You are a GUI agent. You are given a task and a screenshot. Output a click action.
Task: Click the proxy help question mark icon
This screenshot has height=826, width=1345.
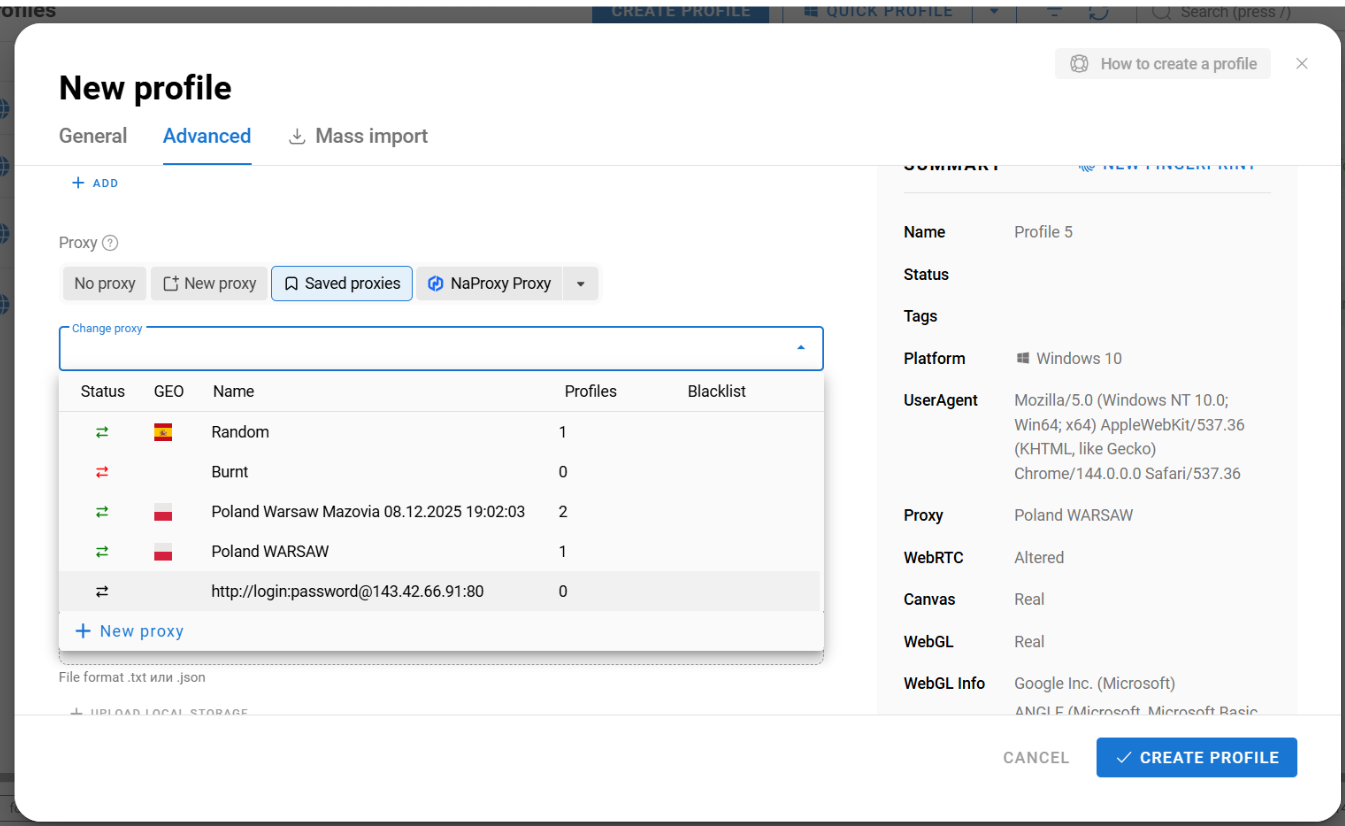[x=110, y=243]
